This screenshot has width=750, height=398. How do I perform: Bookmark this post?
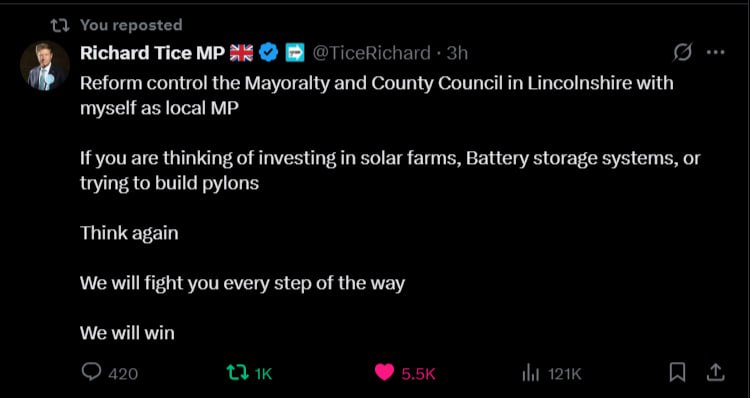[x=677, y=373]
